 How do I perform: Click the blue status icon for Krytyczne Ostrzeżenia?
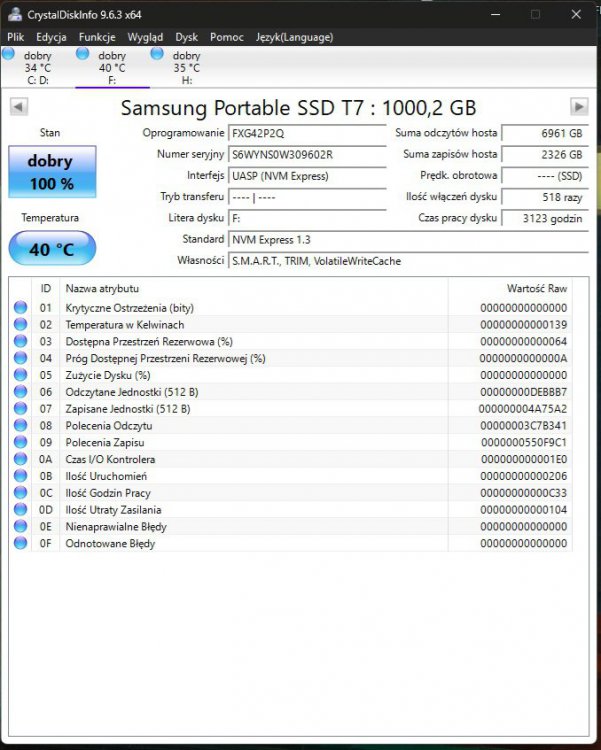tap(20, 308)
